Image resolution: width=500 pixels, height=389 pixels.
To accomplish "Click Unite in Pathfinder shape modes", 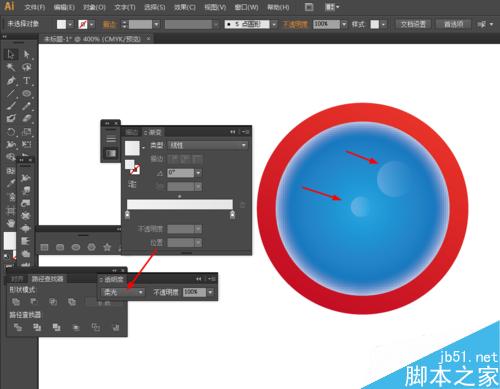I will click(16, 302).
